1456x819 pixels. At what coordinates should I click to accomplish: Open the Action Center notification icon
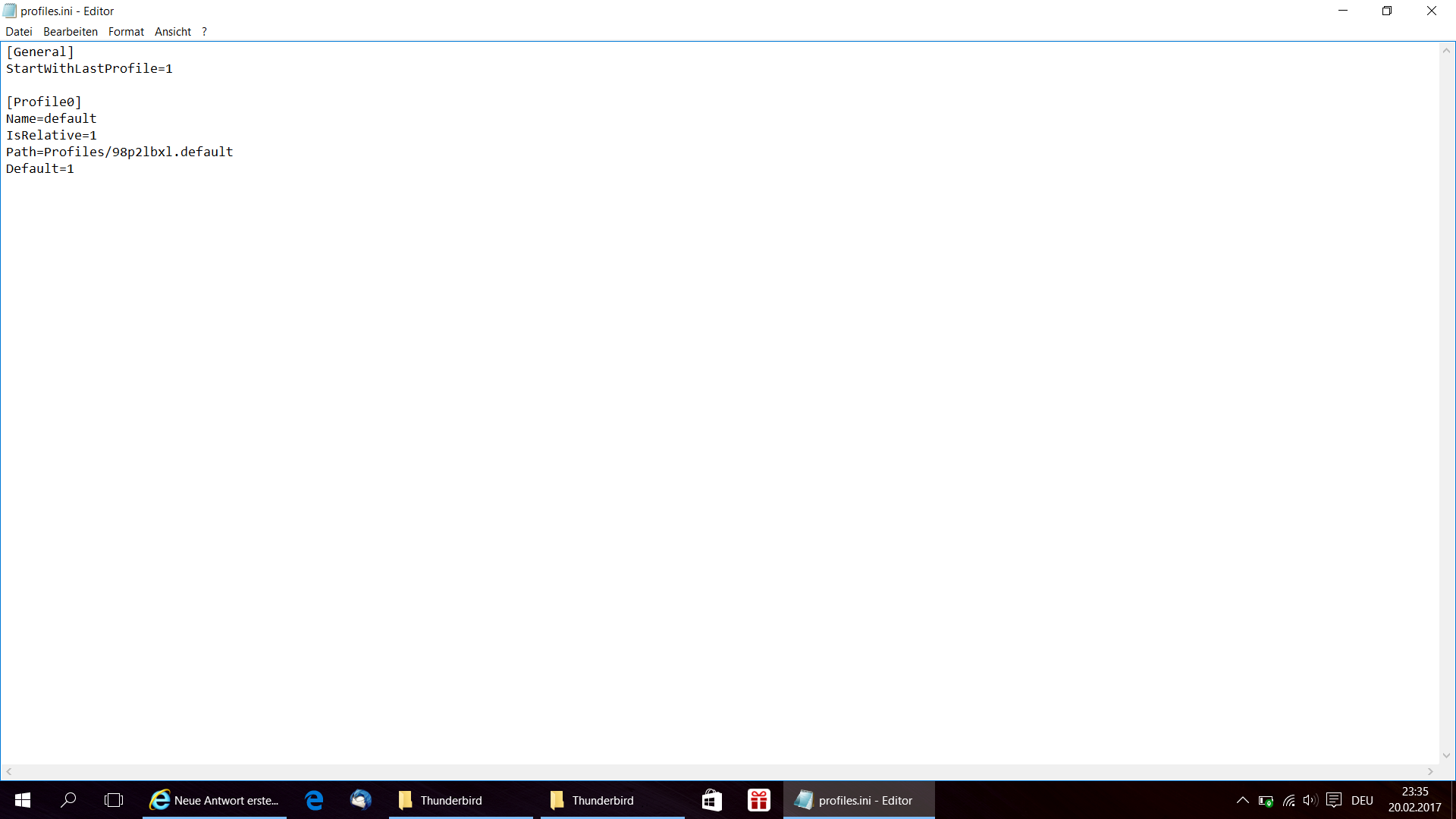1334,800
